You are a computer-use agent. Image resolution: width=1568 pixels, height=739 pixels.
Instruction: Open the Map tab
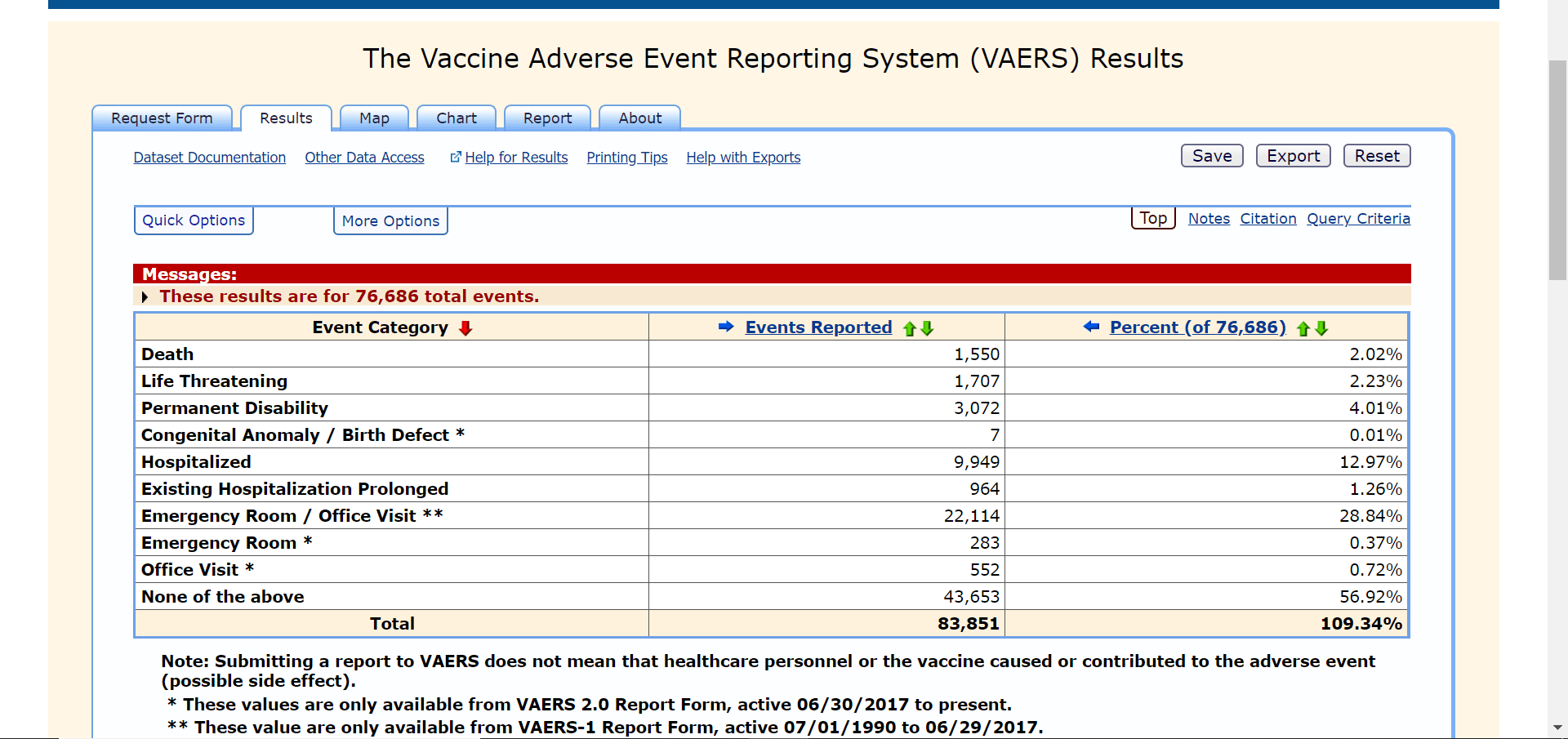(x=374, y=118)
